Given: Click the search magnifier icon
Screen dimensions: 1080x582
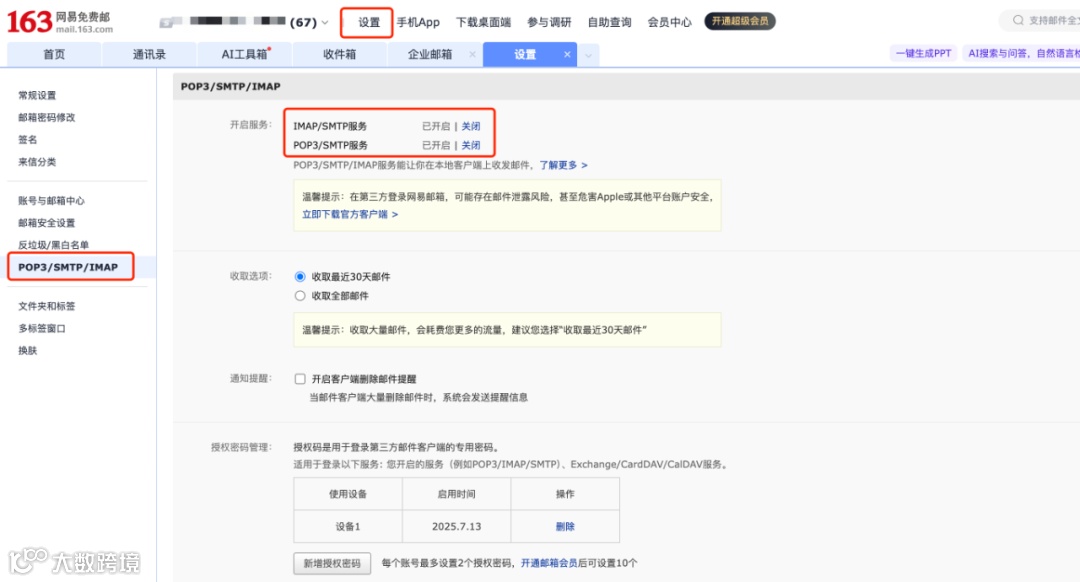Looking at the screenshot, I should (1018, 21).
